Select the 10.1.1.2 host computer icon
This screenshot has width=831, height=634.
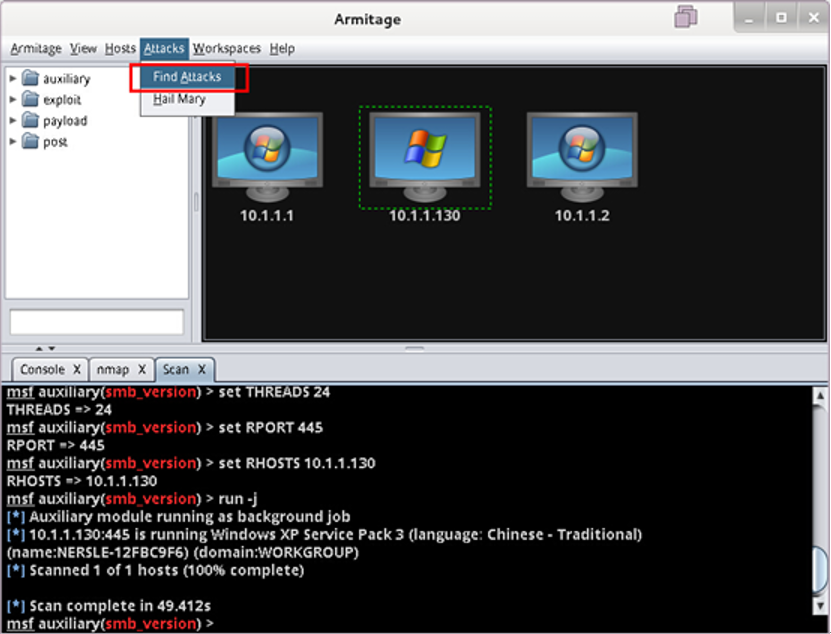coord(582,157)
